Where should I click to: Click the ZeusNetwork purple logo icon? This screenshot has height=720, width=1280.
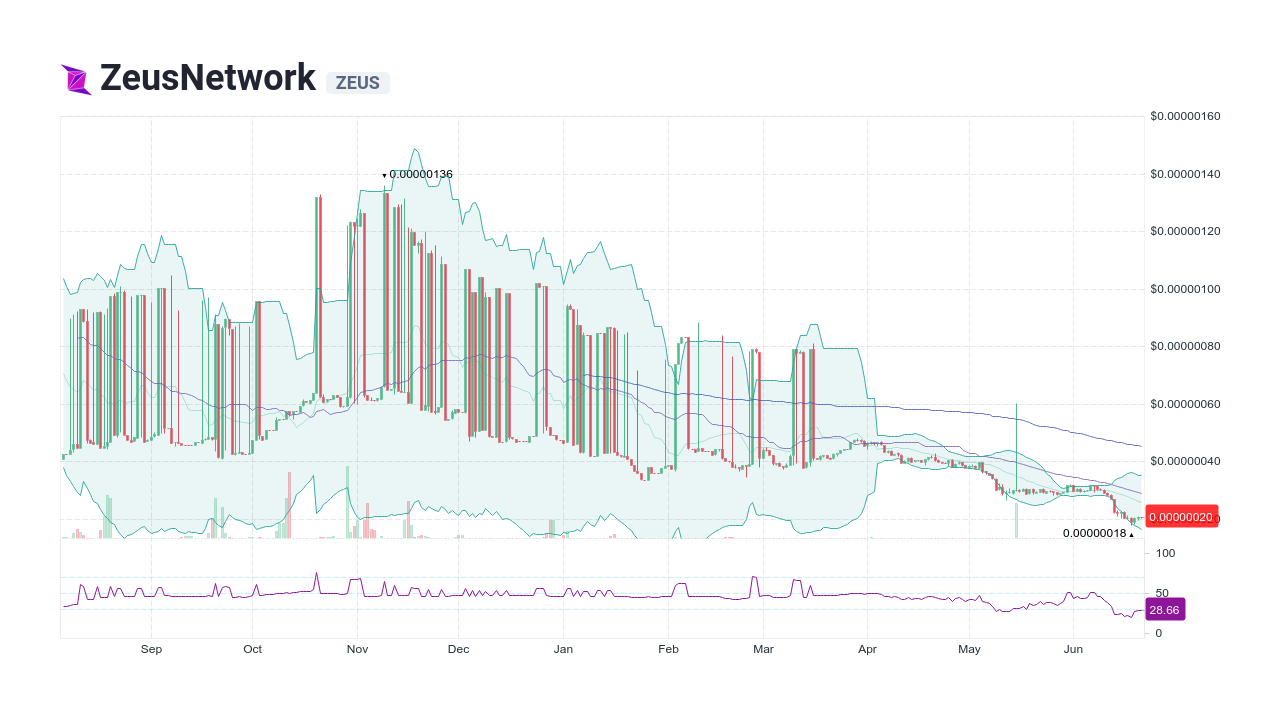75,77
